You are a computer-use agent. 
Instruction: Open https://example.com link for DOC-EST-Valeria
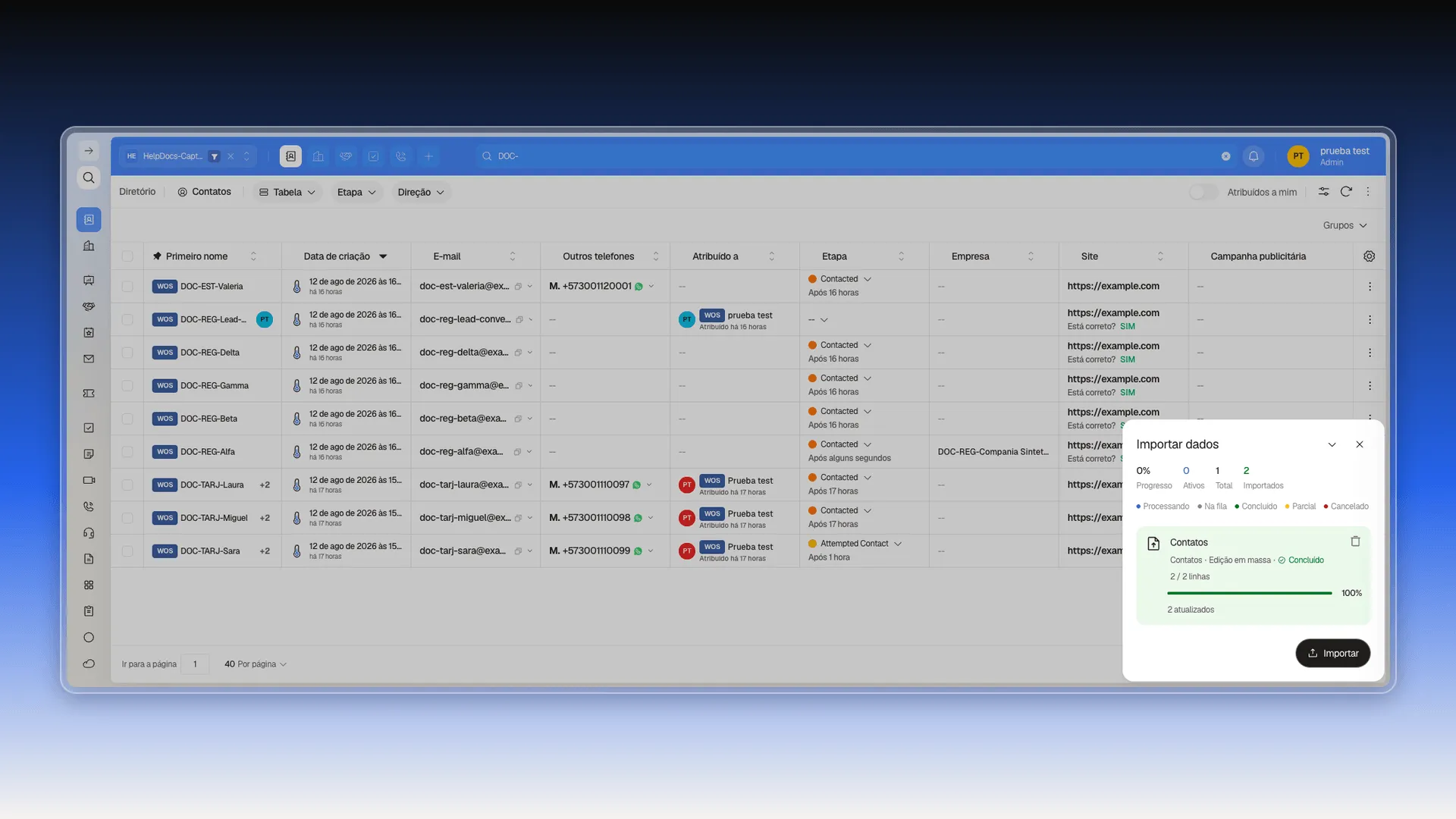[1112, 286]
